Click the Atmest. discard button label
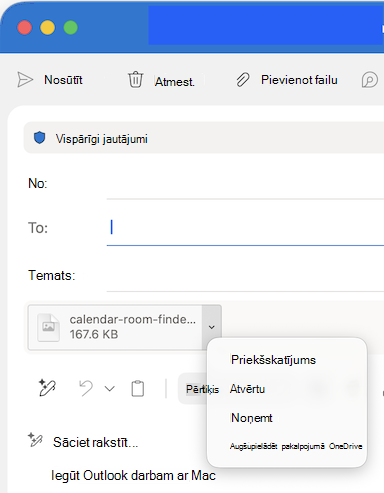Screen dimensions: 384x493 tap(175, 82)
